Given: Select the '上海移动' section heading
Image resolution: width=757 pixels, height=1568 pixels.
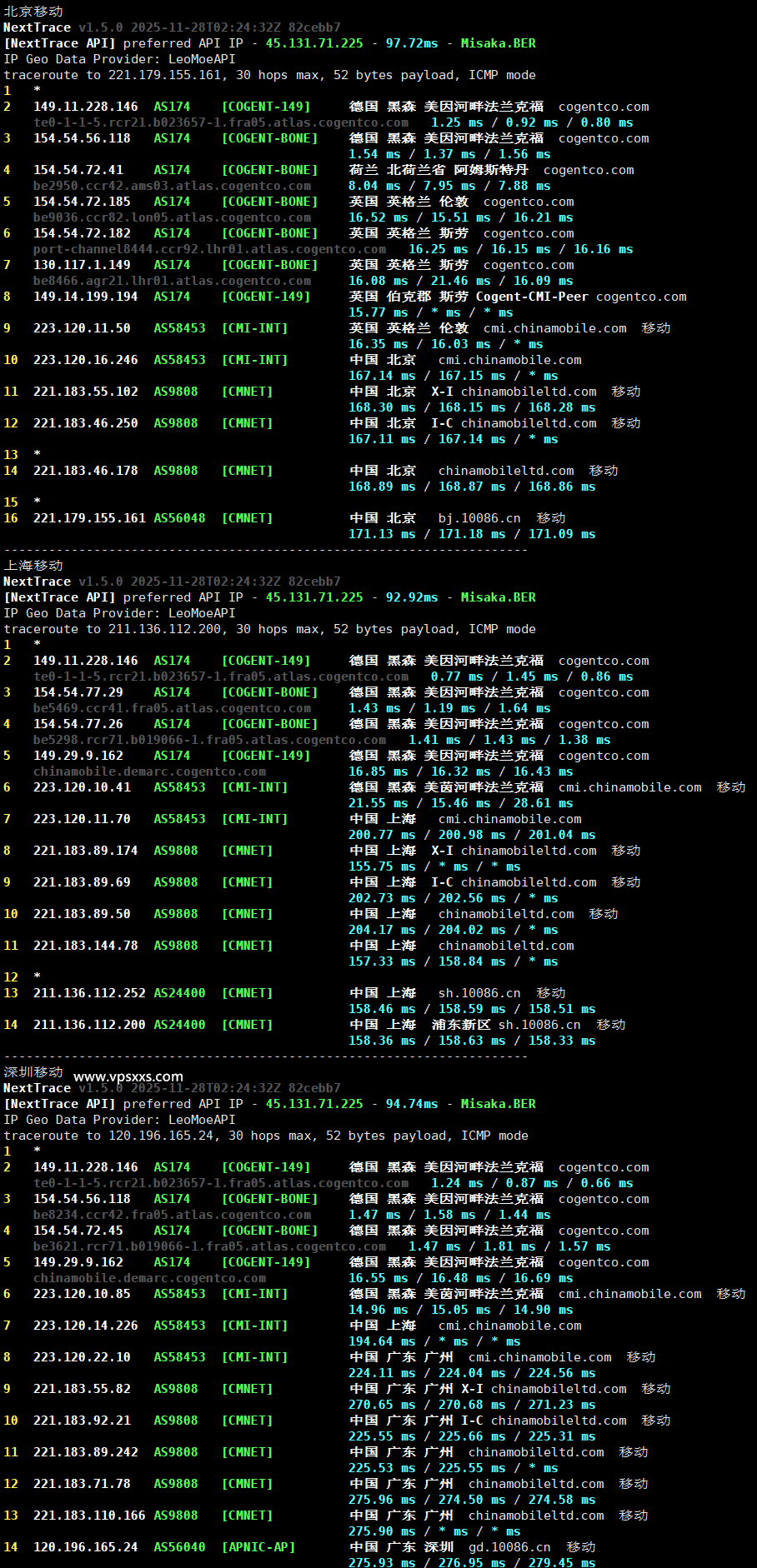Looking at the screenshot, I should coord(33,566).
